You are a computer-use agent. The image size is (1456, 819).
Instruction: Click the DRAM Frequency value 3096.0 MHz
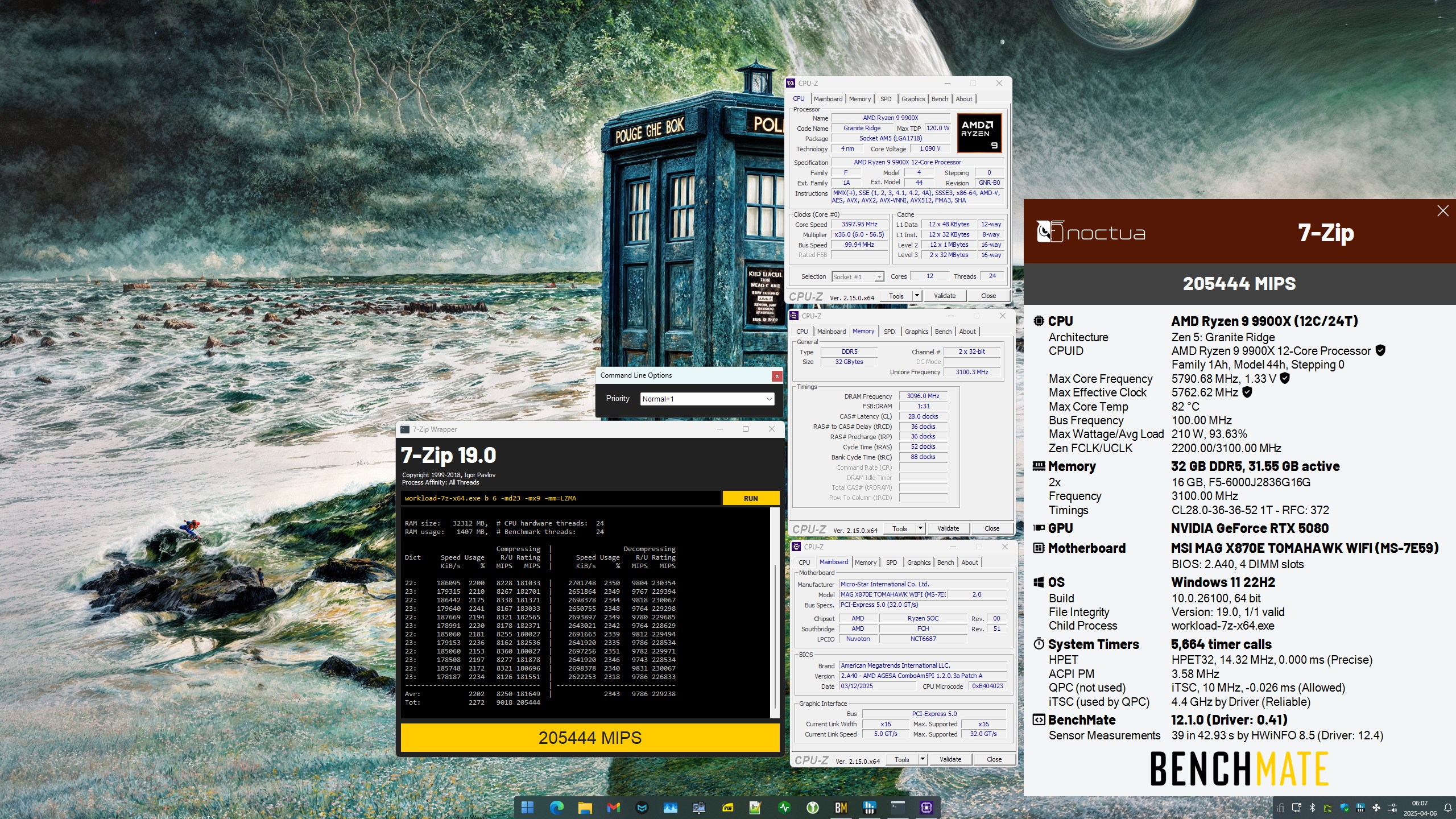[923, 396]
